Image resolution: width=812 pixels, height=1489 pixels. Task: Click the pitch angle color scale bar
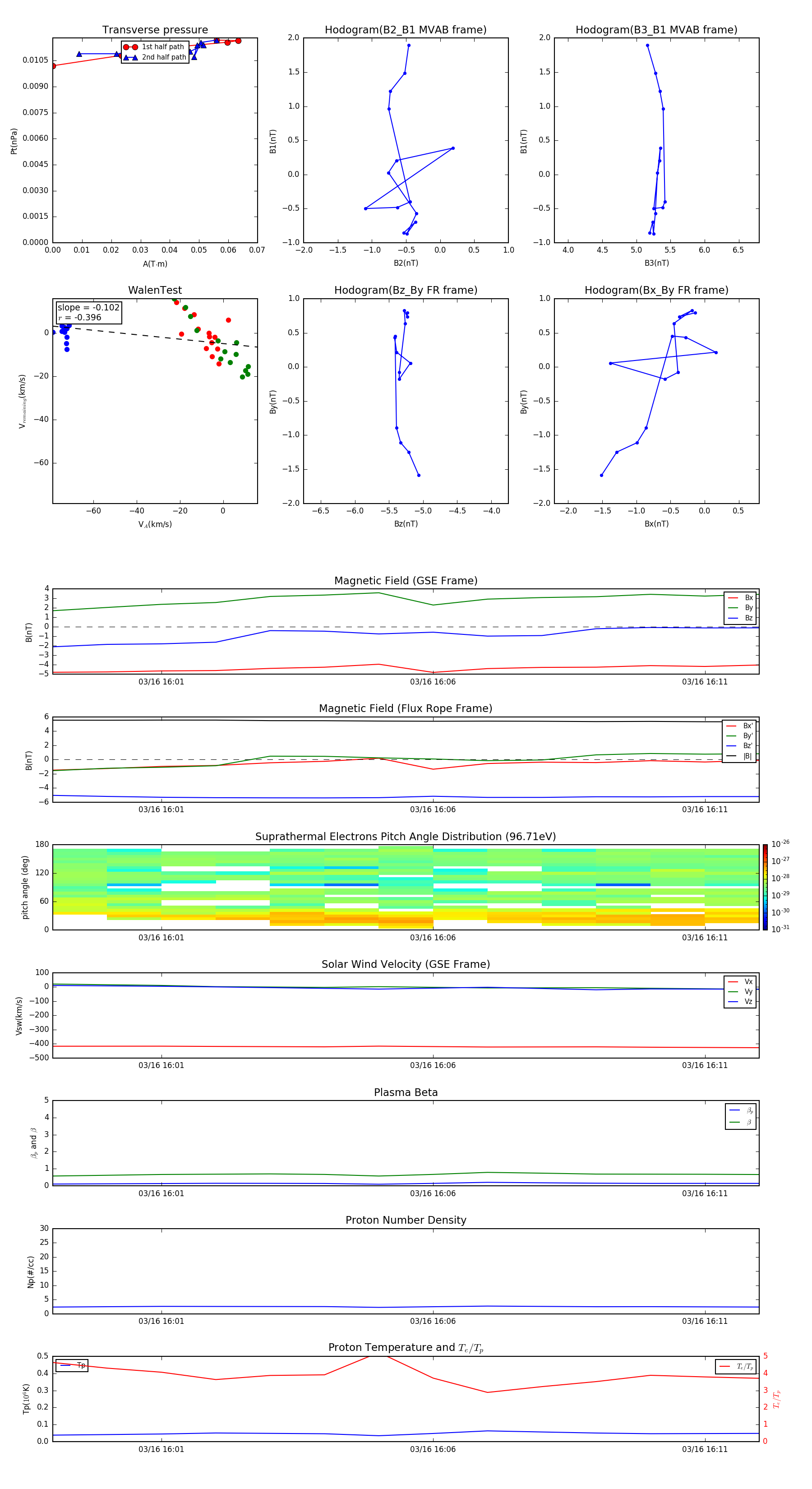point(765,887)
